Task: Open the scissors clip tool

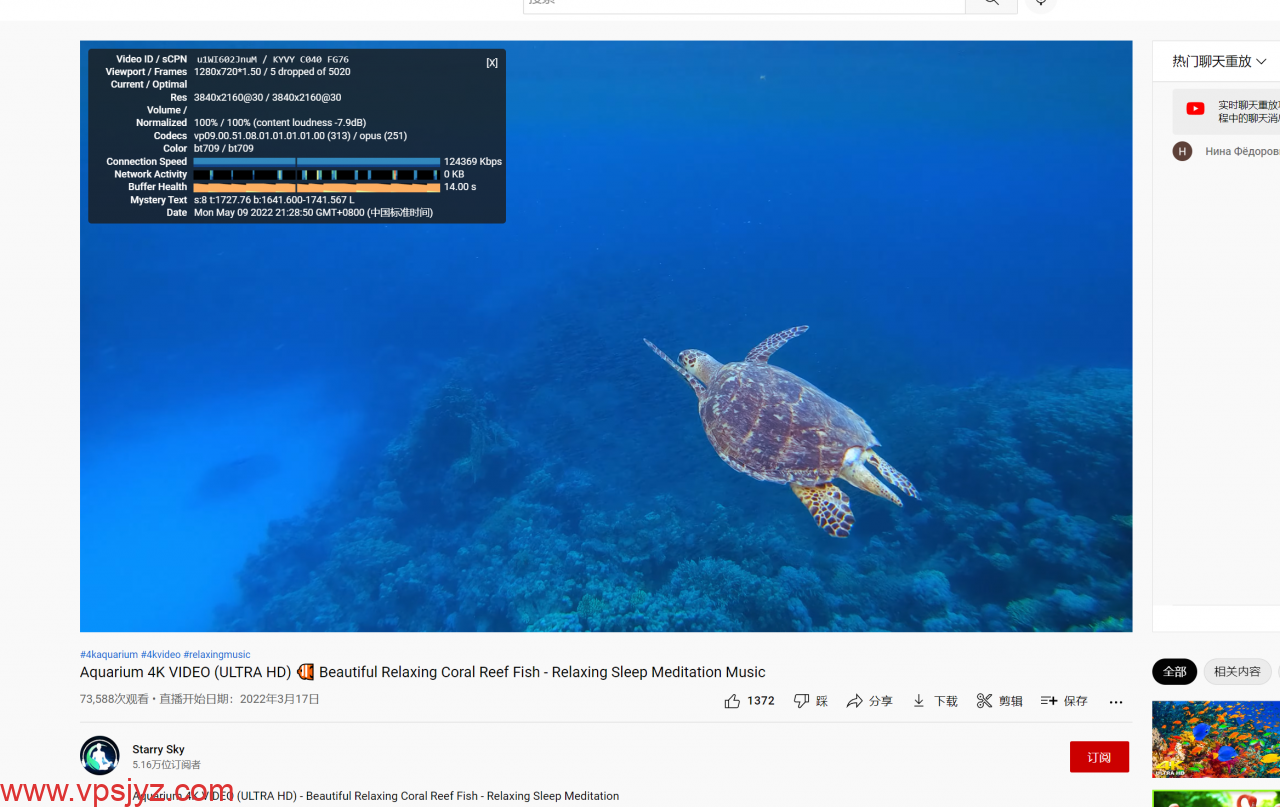Action: (x=985, y=701)
